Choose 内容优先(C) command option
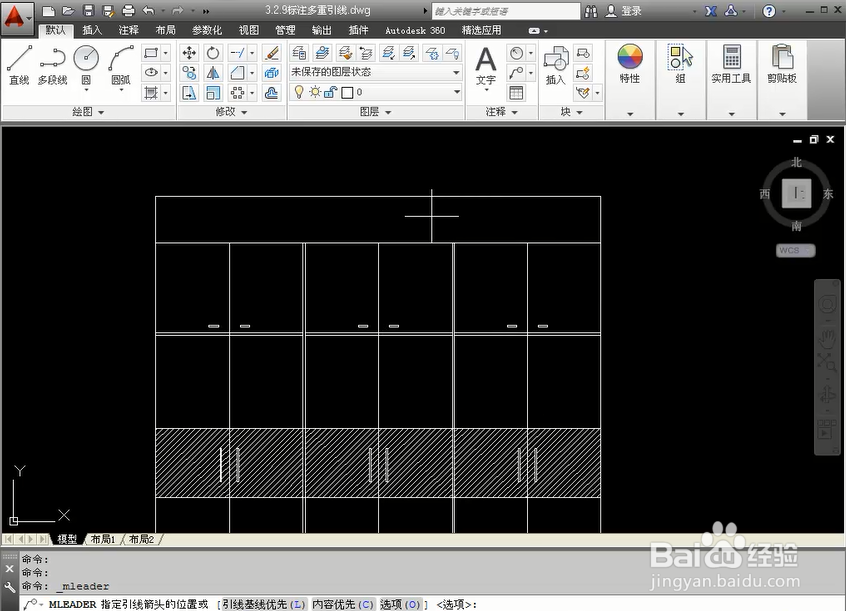 coord(343,604)
